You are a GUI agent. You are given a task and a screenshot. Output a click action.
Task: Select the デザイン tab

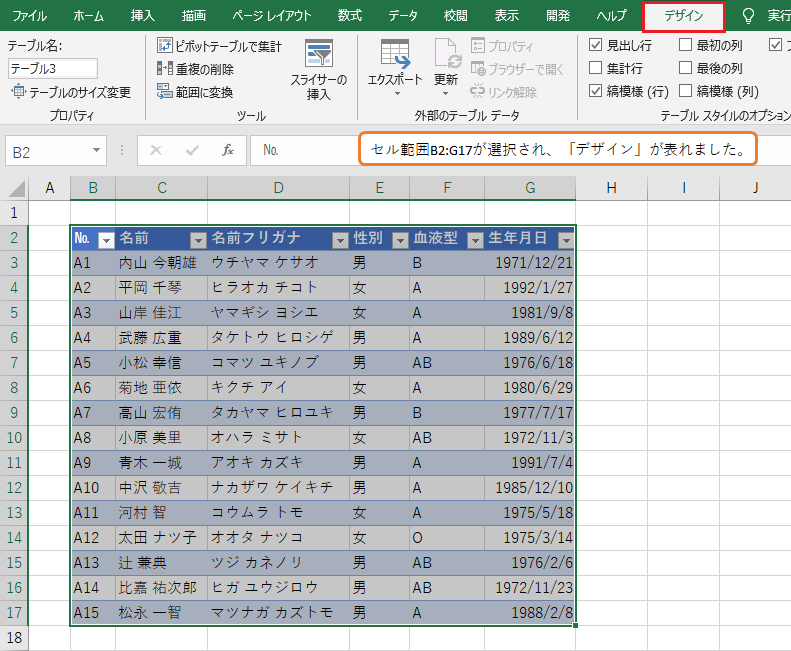click(x=684, y=16)
